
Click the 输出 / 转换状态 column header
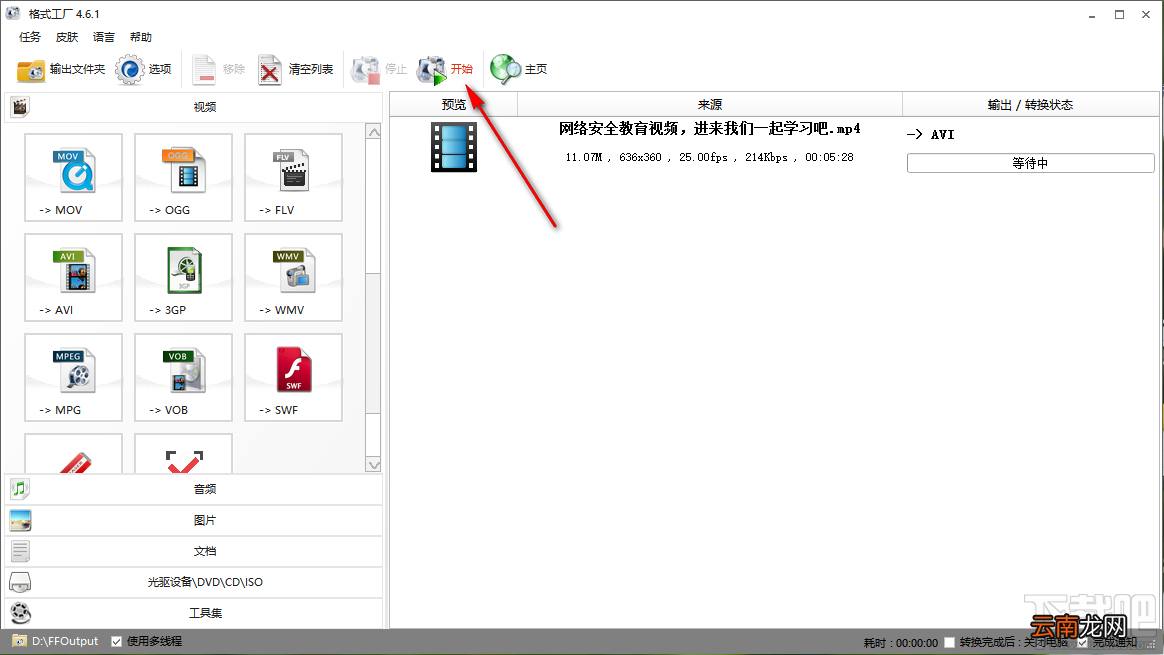pos(1030,105)
